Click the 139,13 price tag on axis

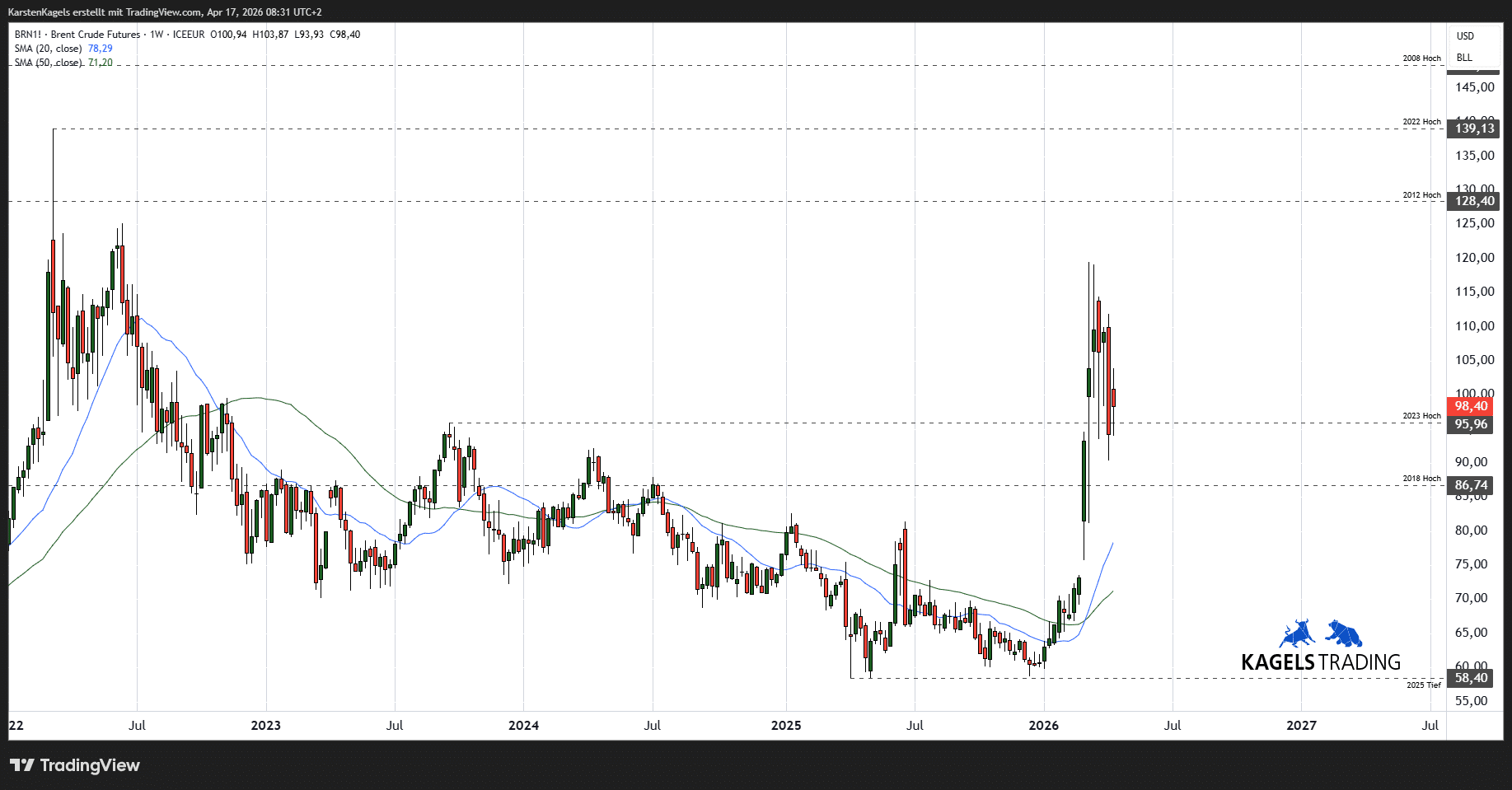point(1473,129)
